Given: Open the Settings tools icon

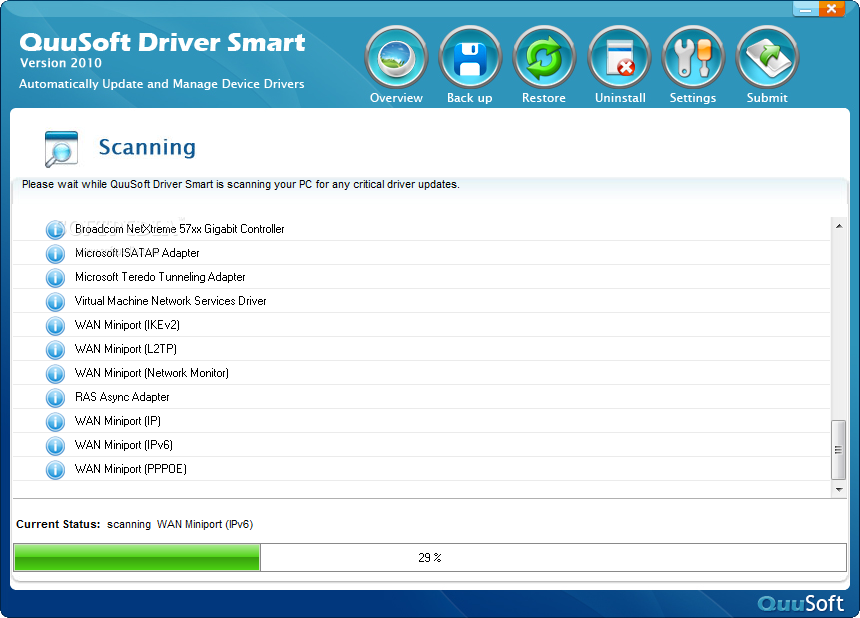Looking at the screenshot, I should click(x=693, y=58).
